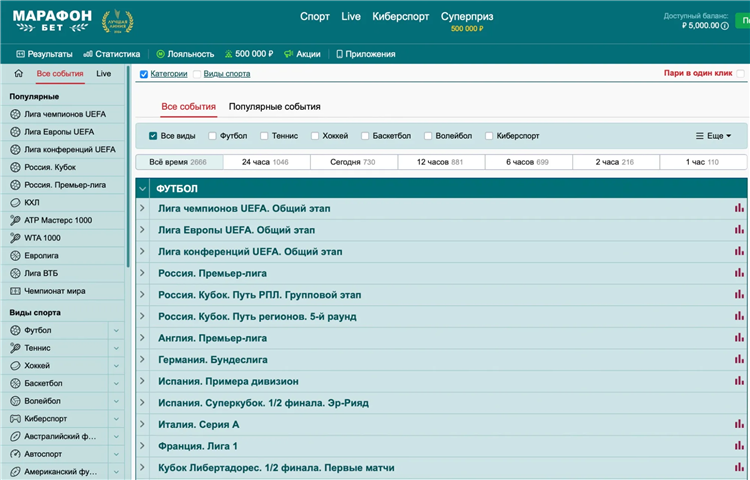
Task: Check the Баскетбол filter checkbox
Action: click(x=365, y=136)
